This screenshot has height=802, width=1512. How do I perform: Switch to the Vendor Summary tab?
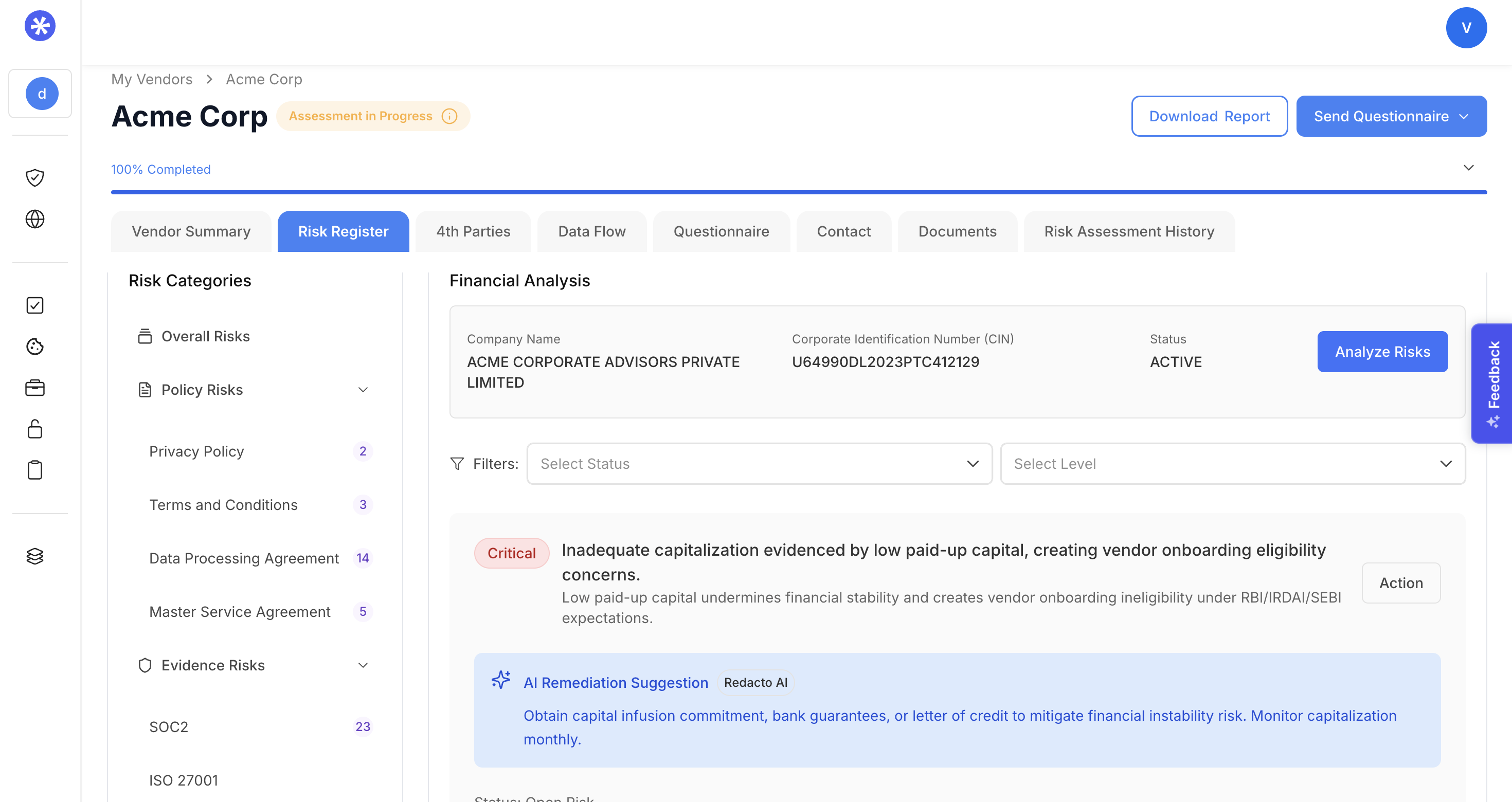tap(191, 231)
